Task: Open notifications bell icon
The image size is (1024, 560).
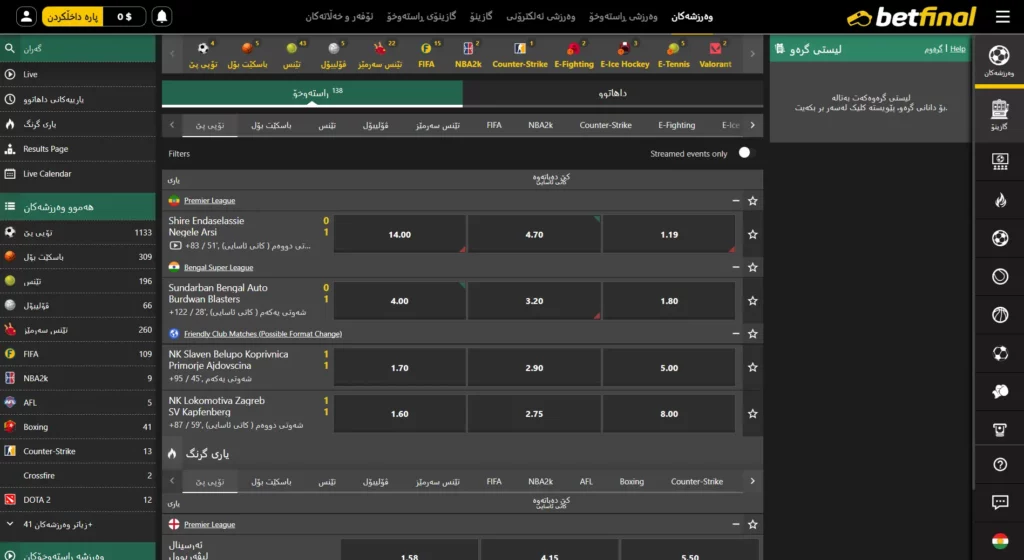Action: pos(162,16)
